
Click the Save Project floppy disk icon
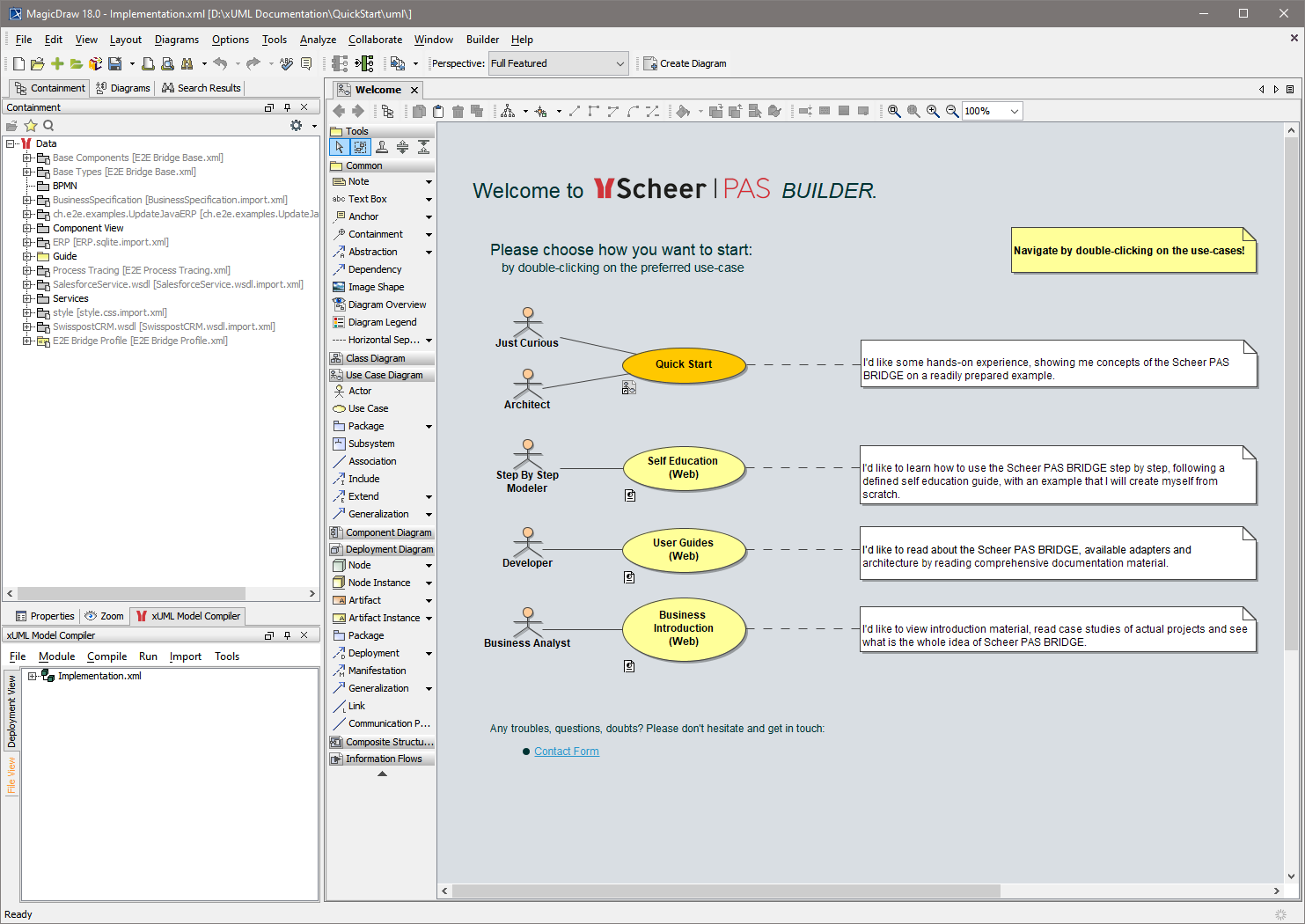pos(114,63)
